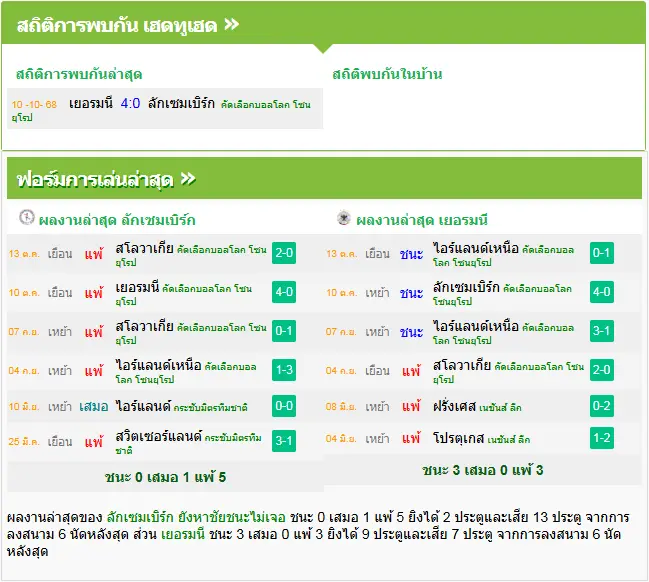Click 2-0 score in Germany's 04 ก.ย. row
Screen dimensions: 649x582
click(x=601, y=370)
